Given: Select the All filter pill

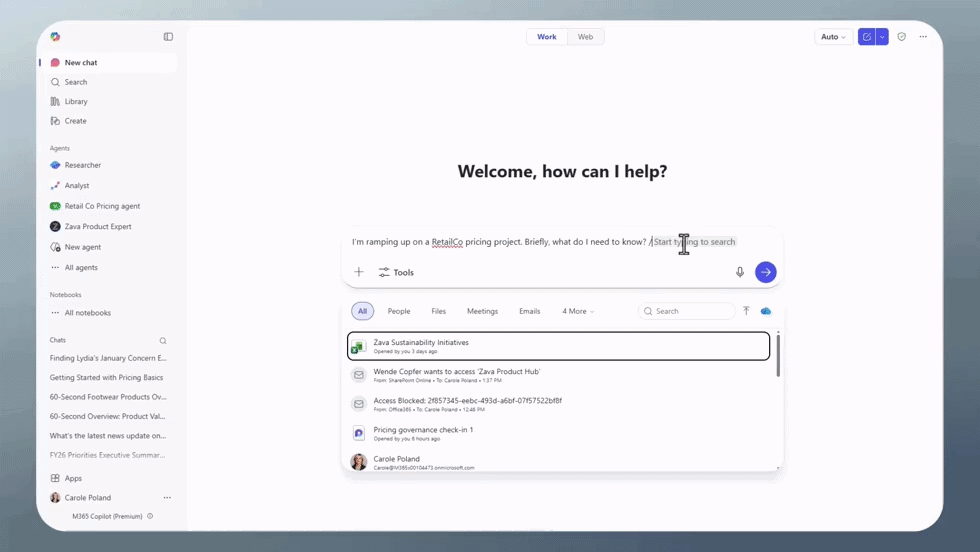Looking at the screenshot, I should click(x=362, y=311).
